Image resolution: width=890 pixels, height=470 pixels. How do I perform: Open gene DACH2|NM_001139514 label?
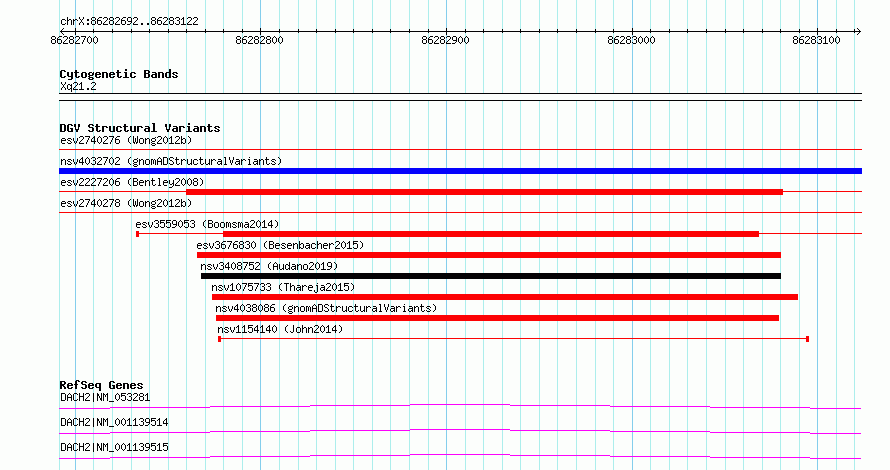[x=114, y=422]
